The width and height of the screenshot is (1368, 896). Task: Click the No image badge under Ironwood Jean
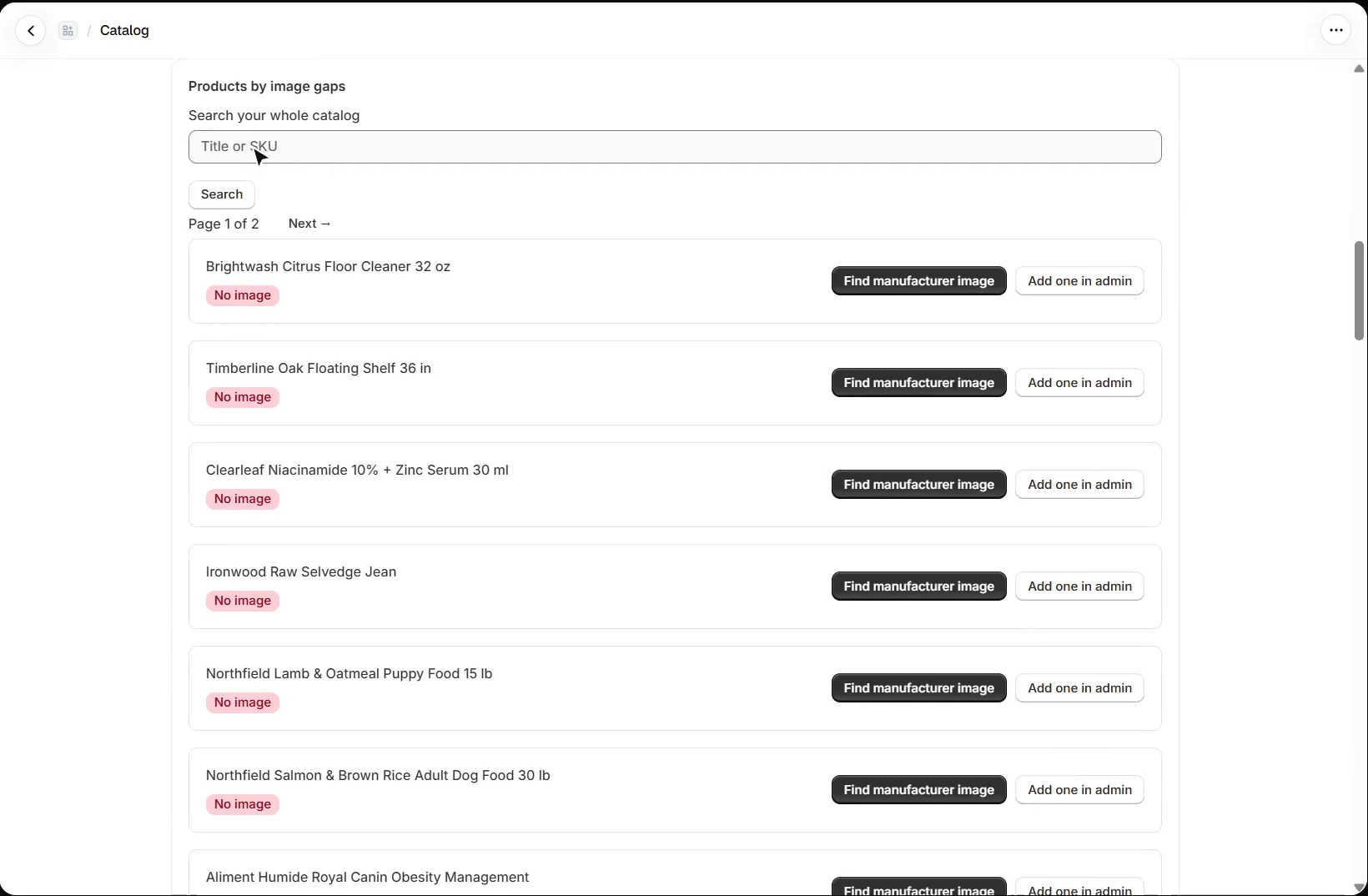click(x=243, y=602)
